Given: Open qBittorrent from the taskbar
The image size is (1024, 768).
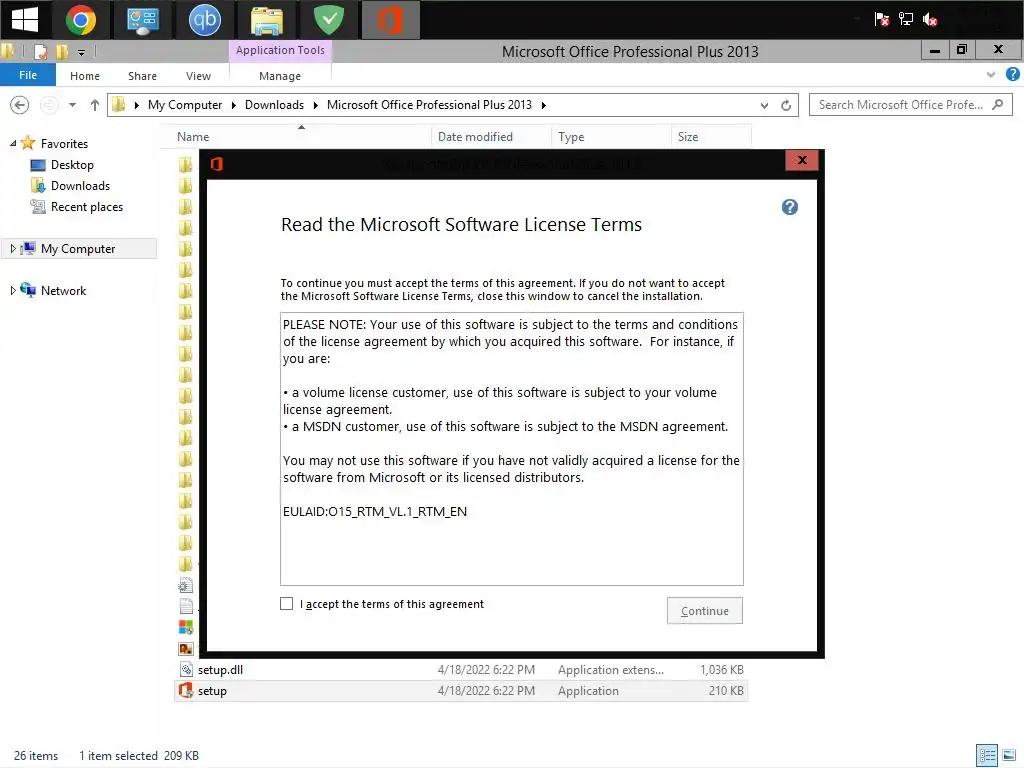Looking at the screenshot, I should [204, 20].
